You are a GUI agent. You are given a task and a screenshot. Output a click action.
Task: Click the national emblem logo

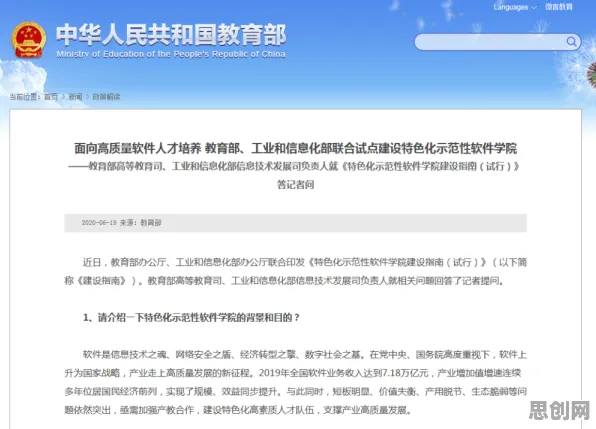click(29, 40)
